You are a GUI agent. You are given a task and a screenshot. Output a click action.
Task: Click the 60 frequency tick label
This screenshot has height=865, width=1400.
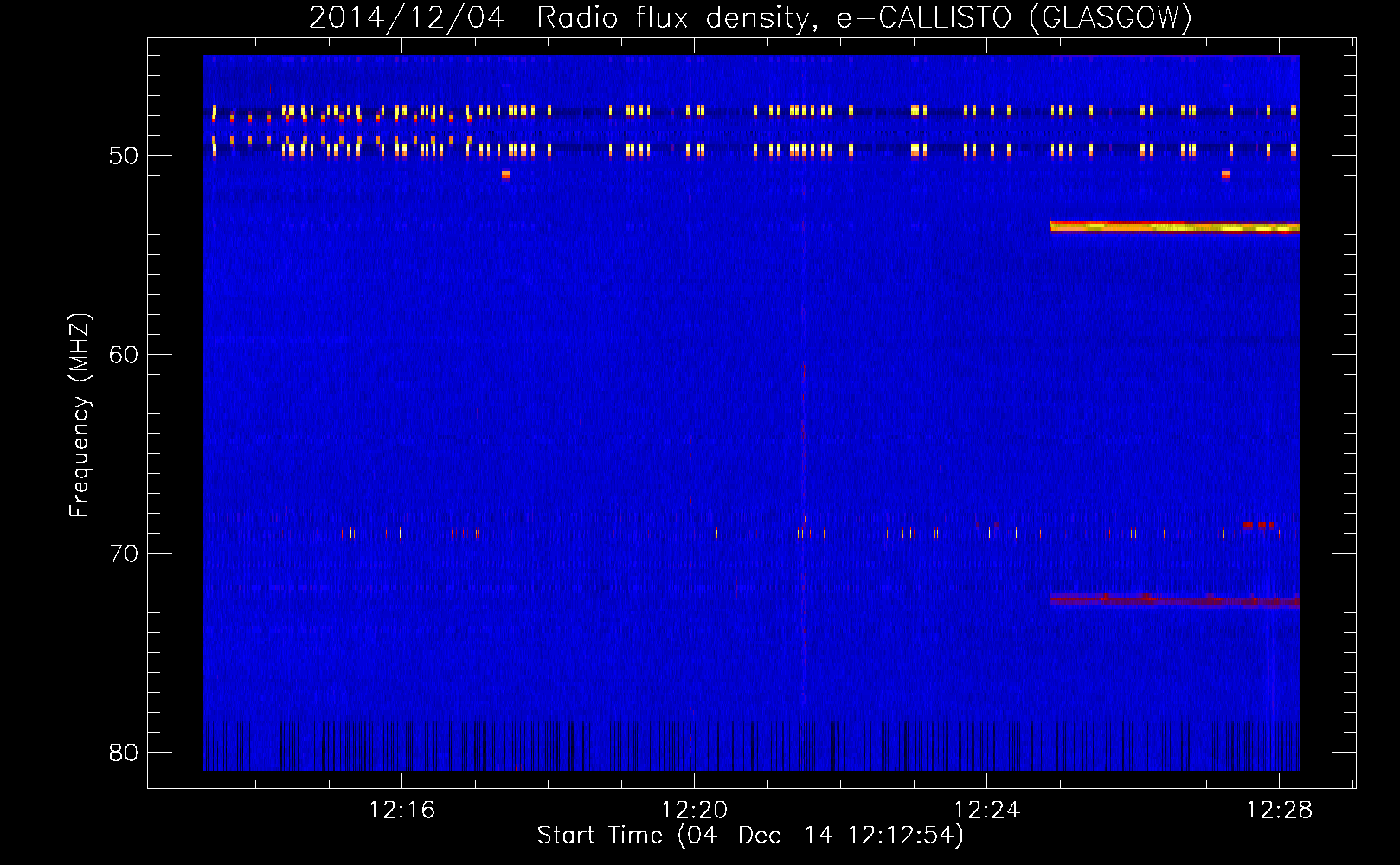pos(124,355)
